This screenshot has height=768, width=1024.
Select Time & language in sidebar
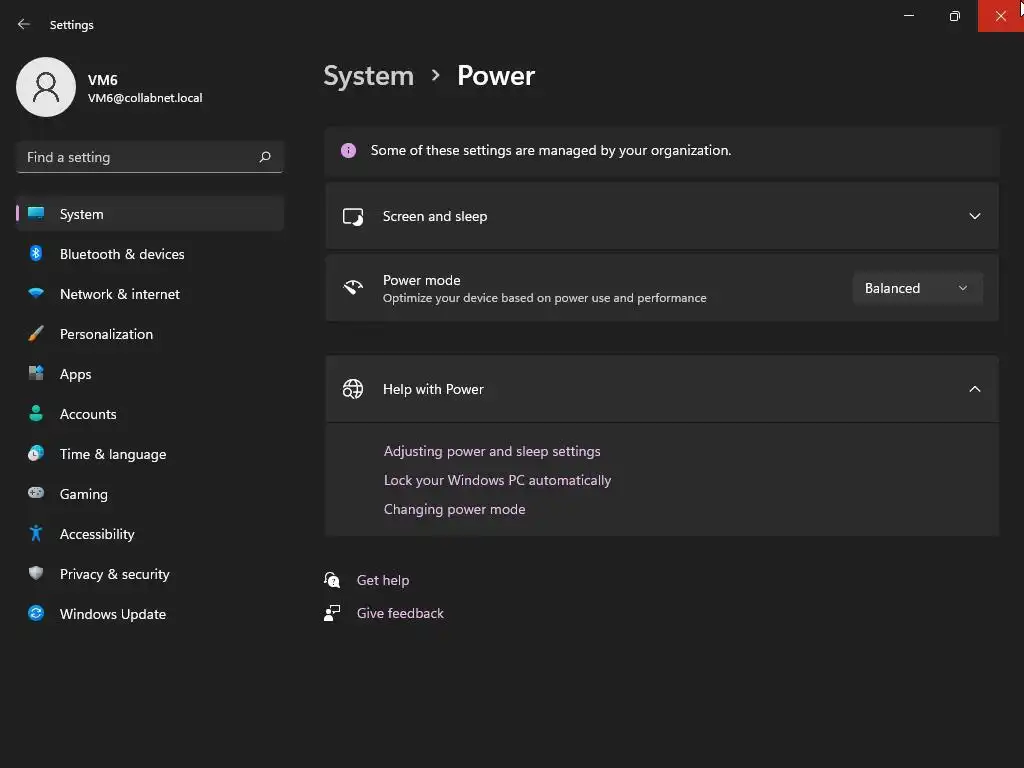pos(113,454)
